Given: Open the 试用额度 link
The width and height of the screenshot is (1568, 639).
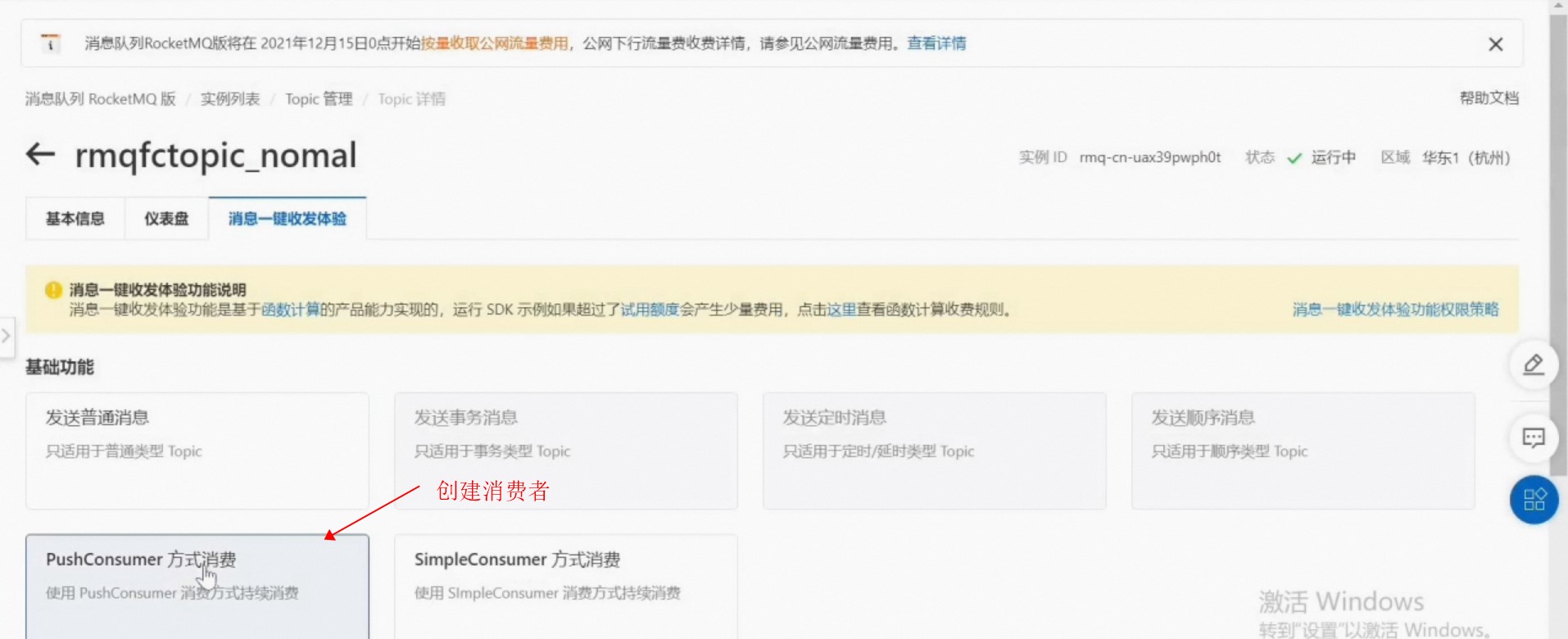Looking at the screenshot, I should (650, 310).
